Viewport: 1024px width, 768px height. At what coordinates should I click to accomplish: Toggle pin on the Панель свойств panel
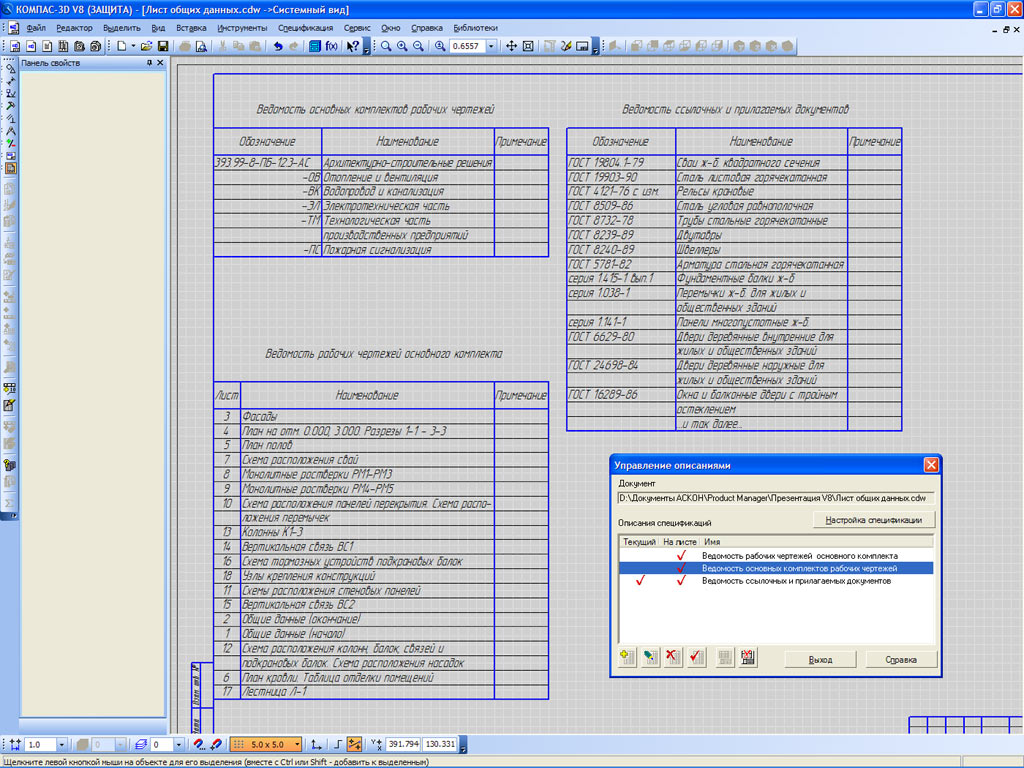pyautogui.click(x=150, y=63)
